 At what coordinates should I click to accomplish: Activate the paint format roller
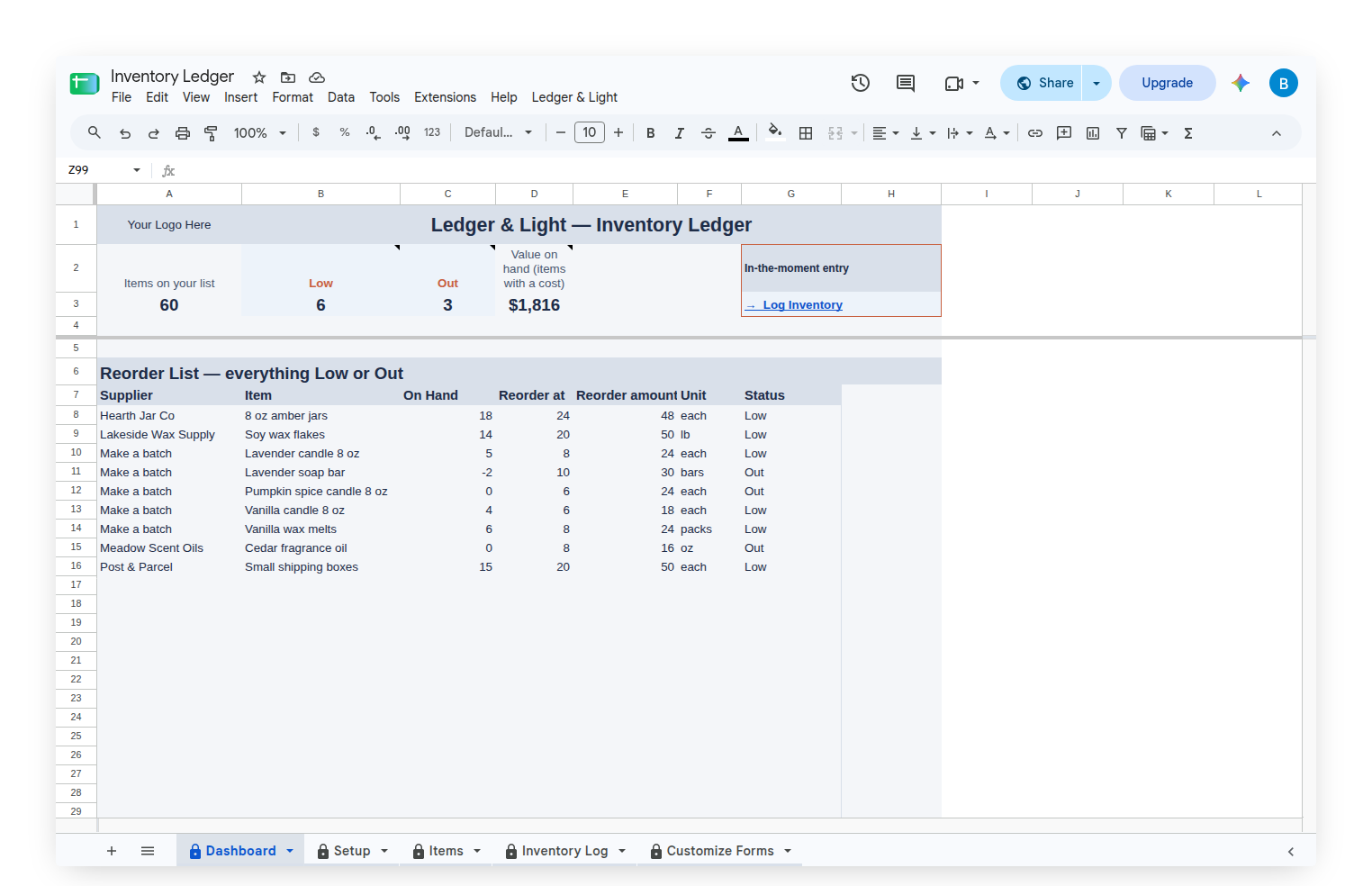point(212,133)
